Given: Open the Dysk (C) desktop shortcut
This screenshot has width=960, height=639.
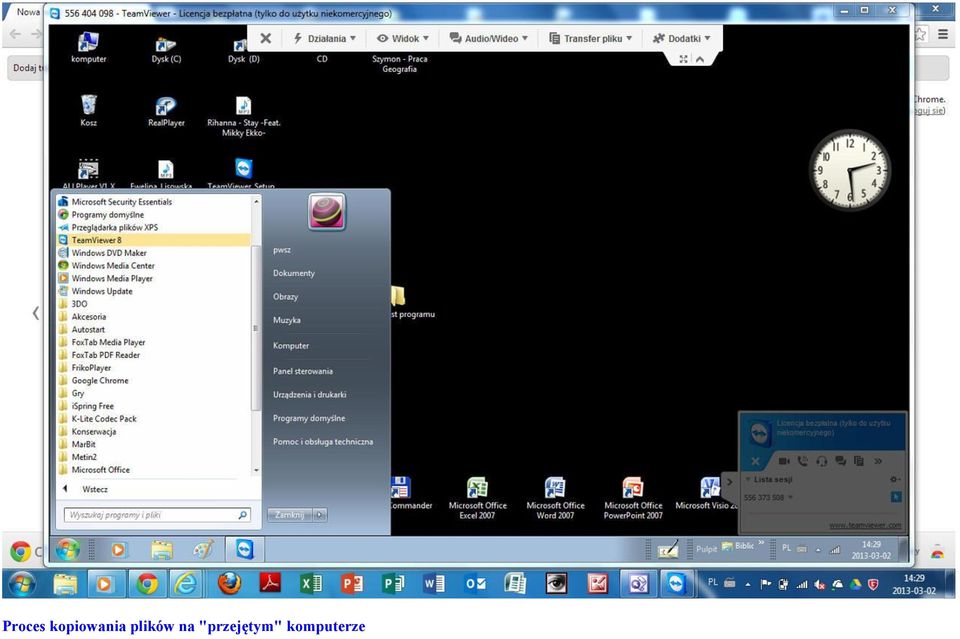Looking at the screenshot, I should coord(166,48).
